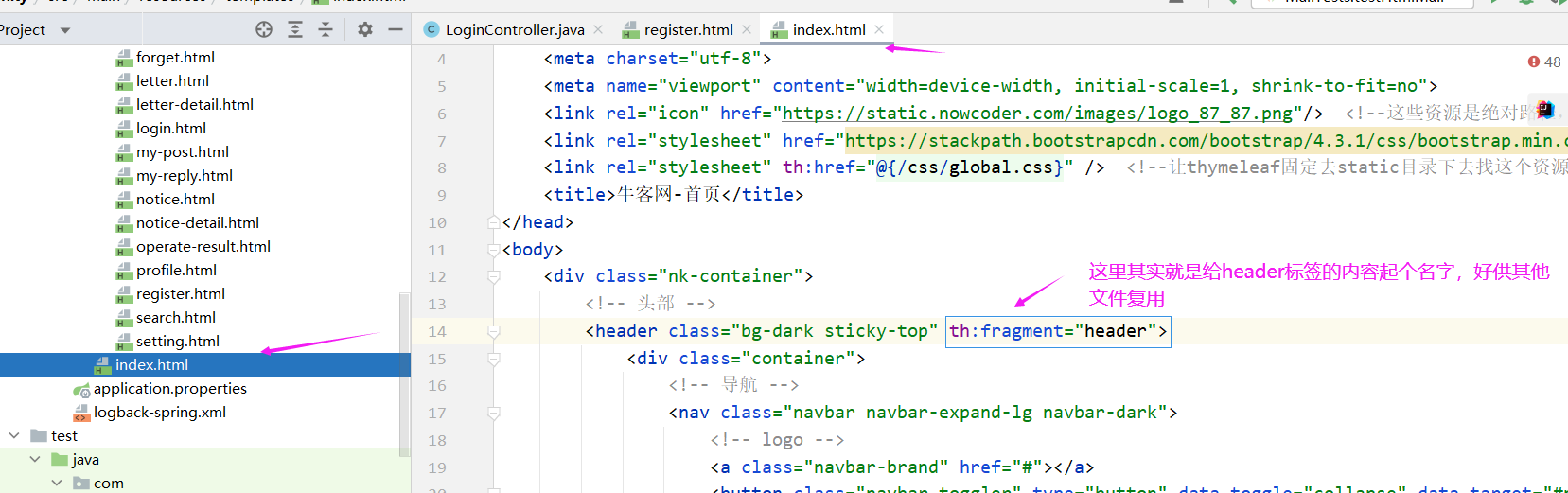Click the test folder icon
The height and width of the screenshot is (493, 1568).
point(39,435)
